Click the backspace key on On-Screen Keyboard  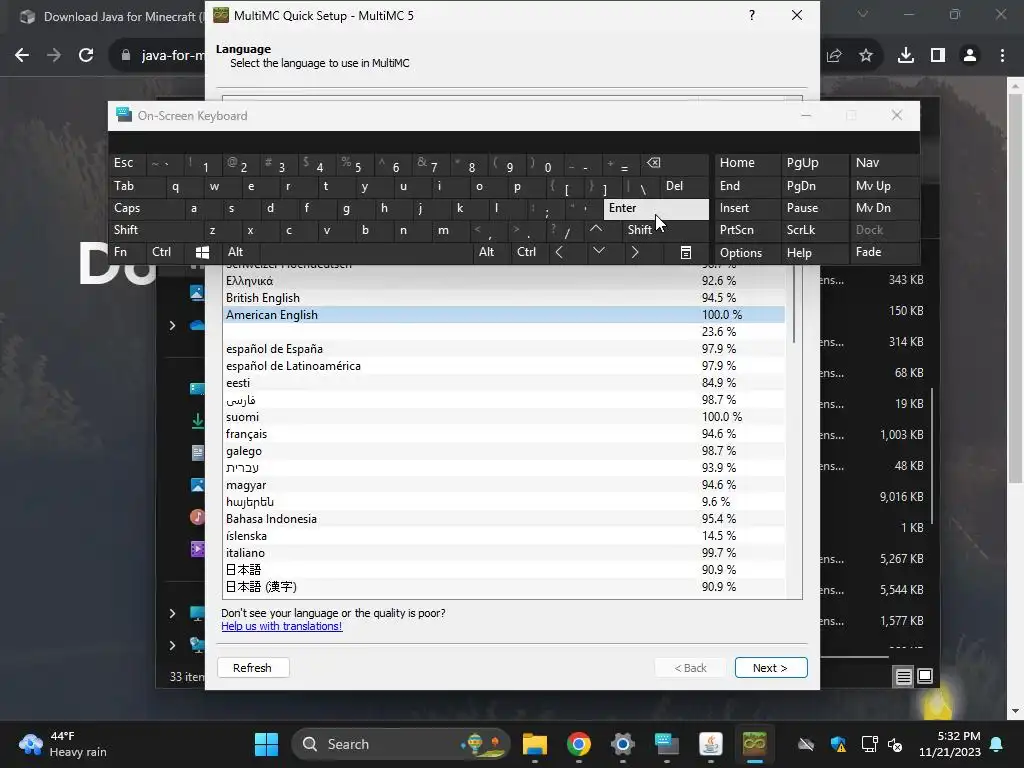[654, 163]
